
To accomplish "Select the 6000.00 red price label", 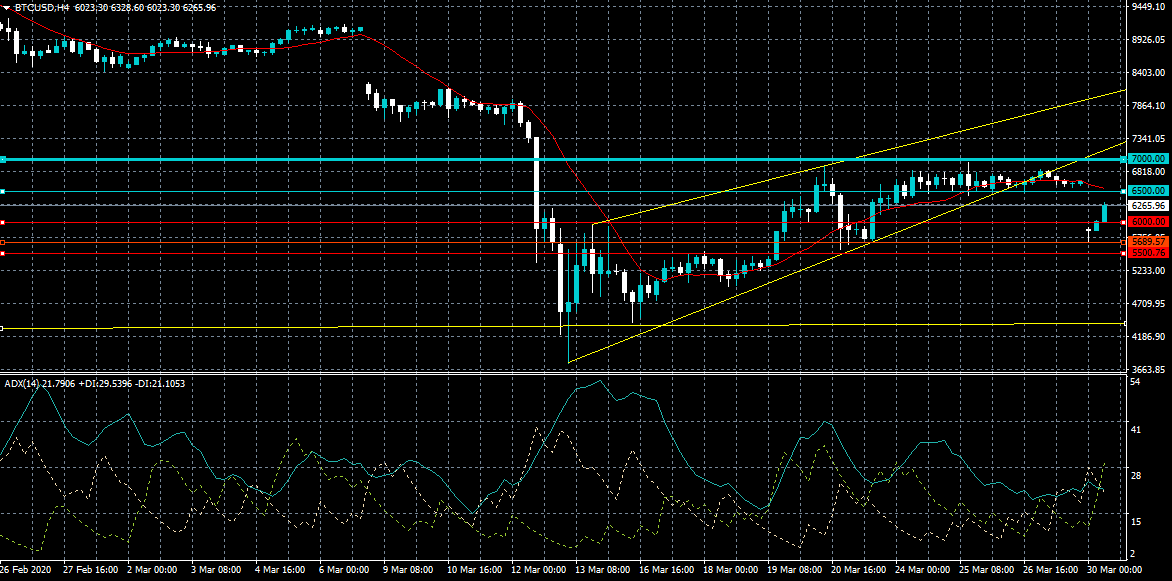I will [x=1148, y=222].
